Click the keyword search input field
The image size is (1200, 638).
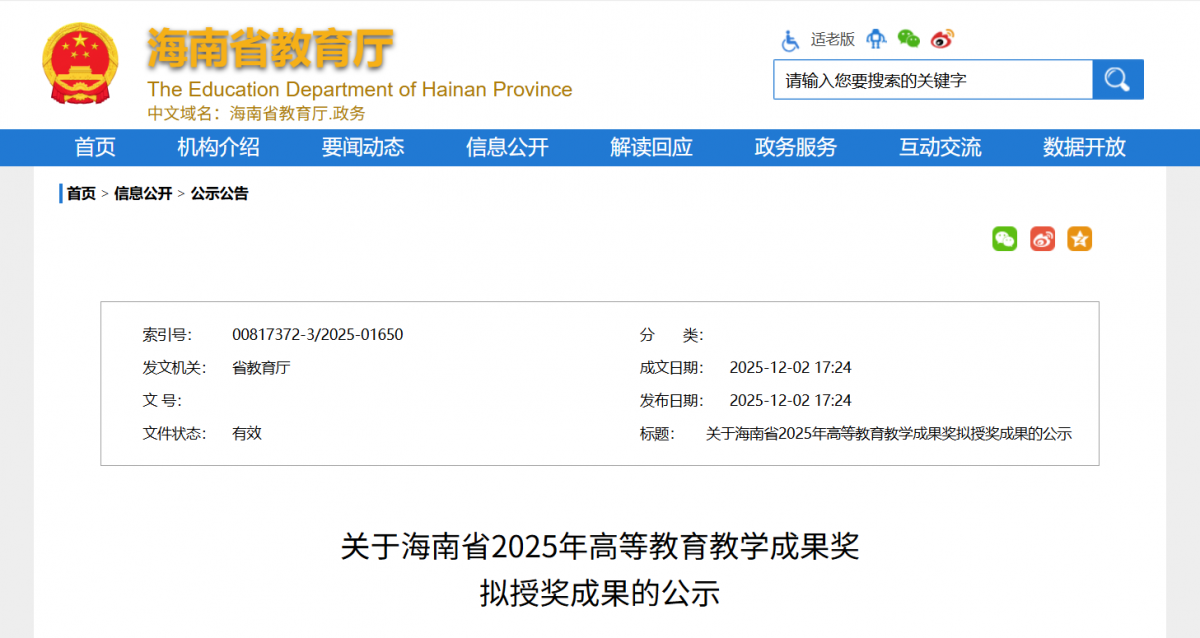pos(932,80)
